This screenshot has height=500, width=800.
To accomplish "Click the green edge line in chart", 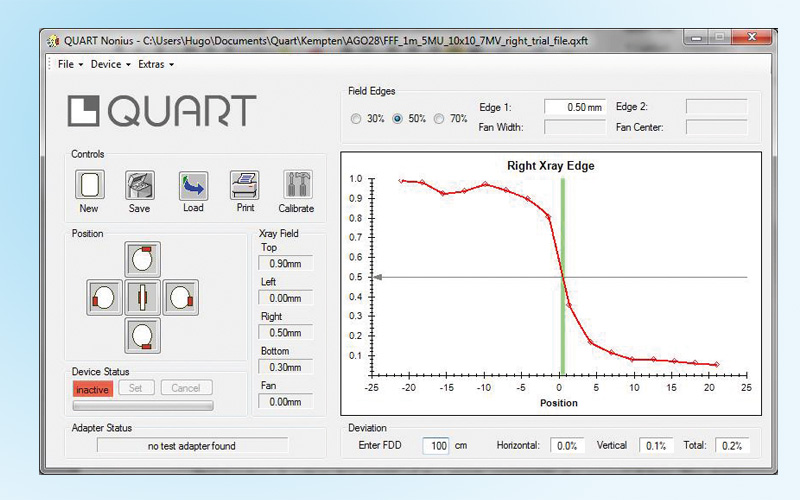I will click(x=563, y=277).
